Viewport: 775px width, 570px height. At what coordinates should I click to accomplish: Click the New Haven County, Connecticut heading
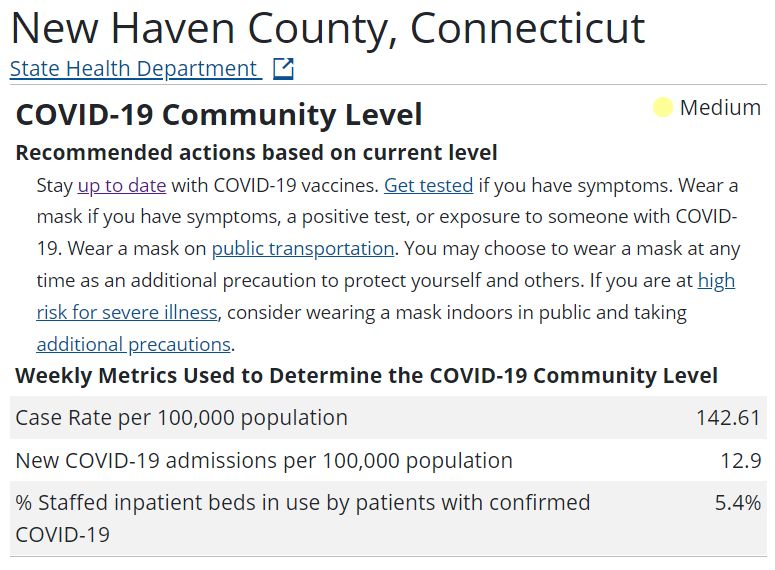(x=328, y=29)
